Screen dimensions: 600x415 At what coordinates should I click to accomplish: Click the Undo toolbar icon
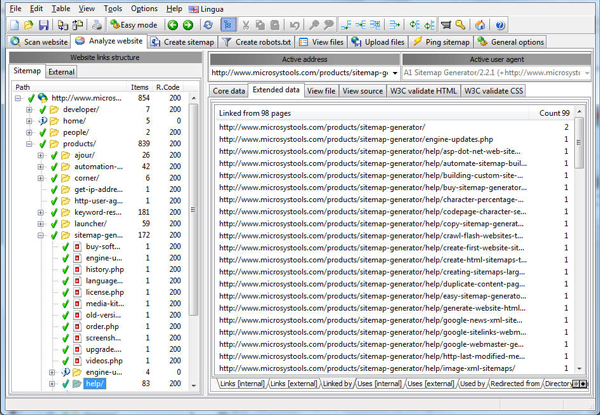294,25
